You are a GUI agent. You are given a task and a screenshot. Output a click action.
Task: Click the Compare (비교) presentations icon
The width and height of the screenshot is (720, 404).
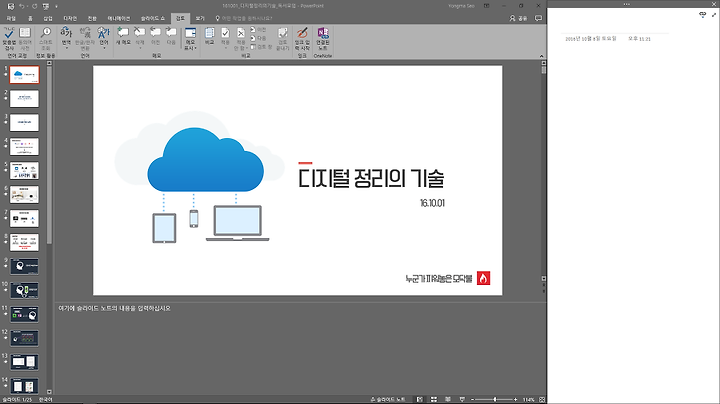(209, 36)
